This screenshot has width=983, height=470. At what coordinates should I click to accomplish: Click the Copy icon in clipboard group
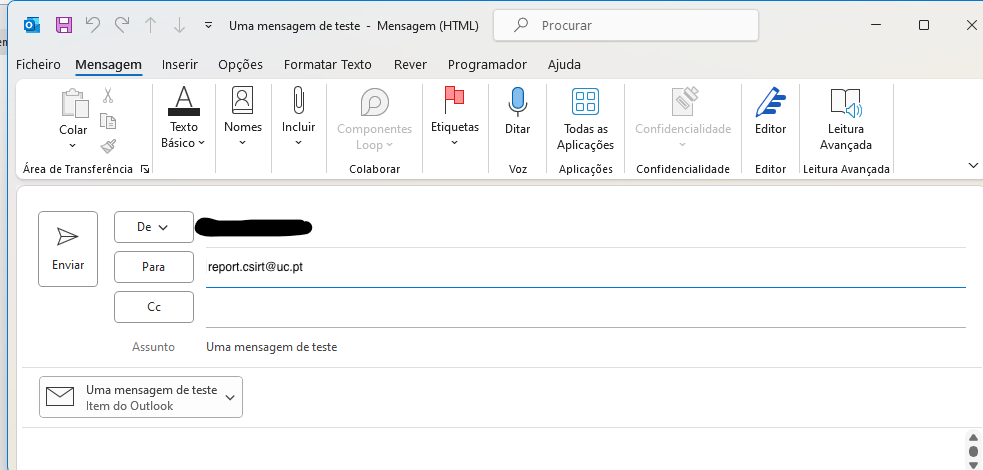click(x=108, y=121)
